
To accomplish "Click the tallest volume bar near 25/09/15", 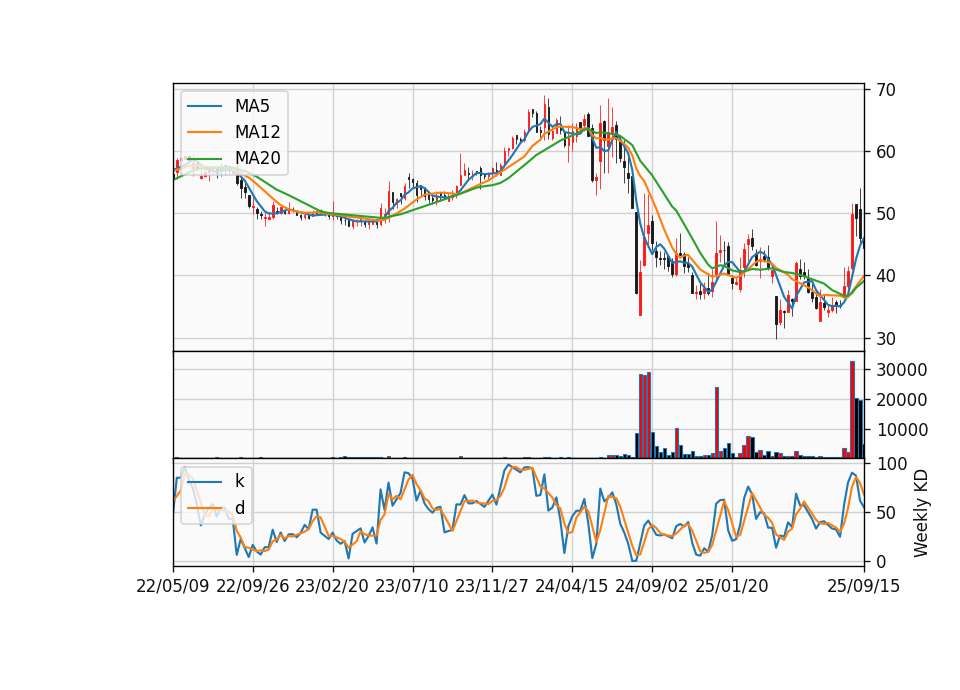I will click(x=852, y=410).
